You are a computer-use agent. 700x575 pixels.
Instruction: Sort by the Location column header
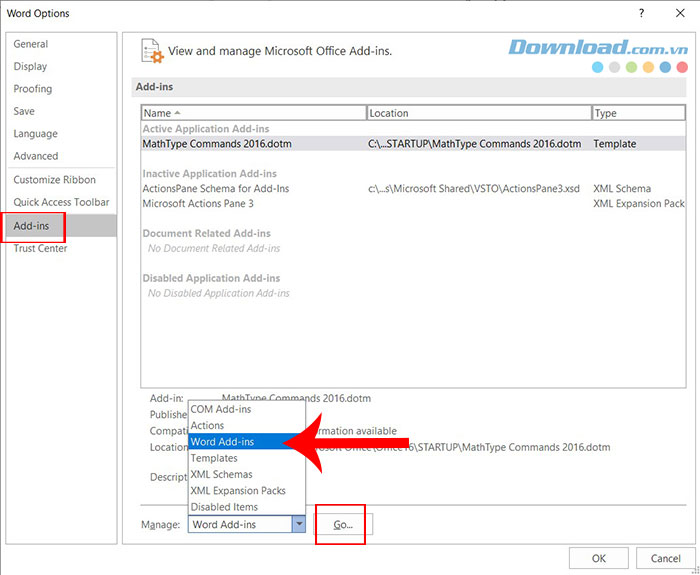click(478, 113)
